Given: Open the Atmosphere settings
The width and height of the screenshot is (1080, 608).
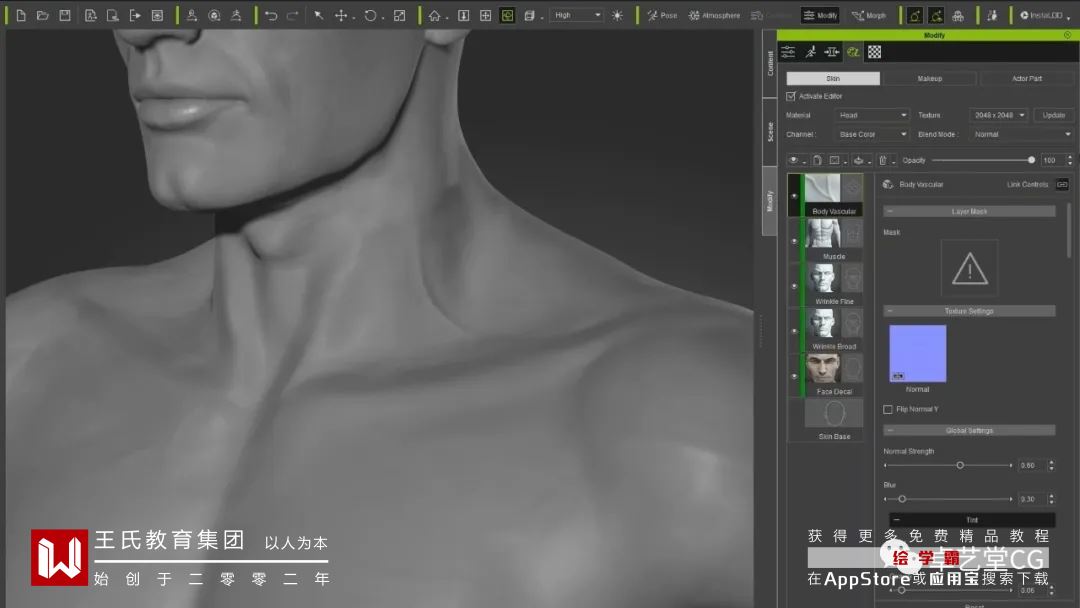Looking at the screenshot, I should [x=714, y=15].
